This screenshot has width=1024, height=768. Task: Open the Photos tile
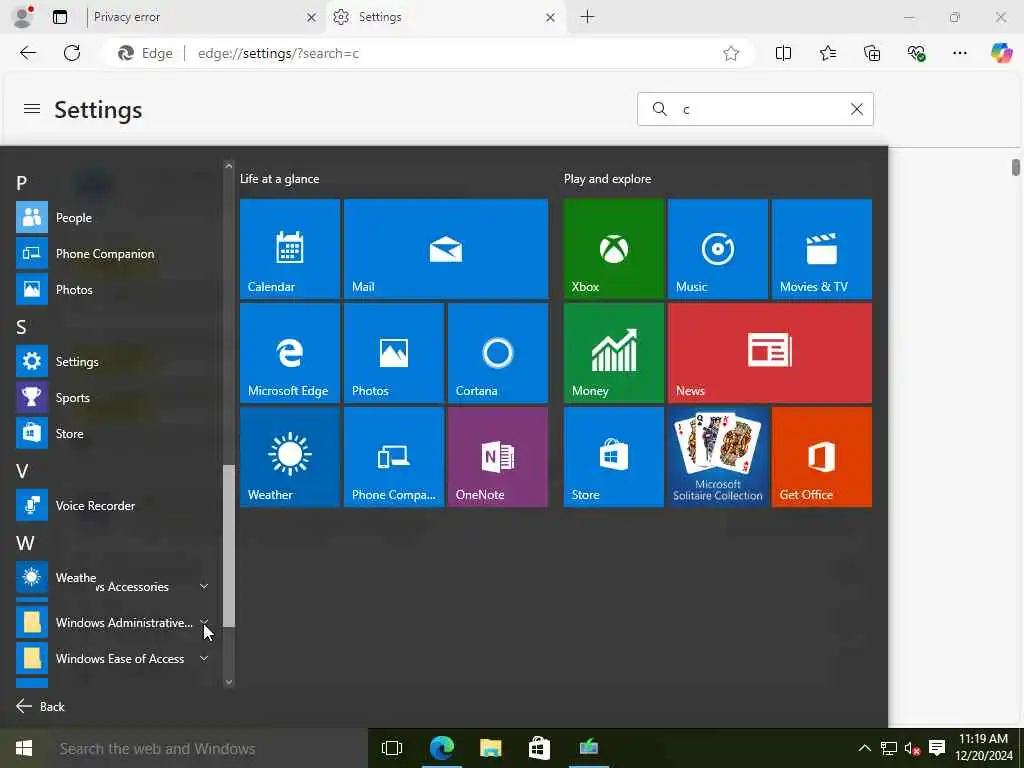pyautogui.click(x=394, y=353)
